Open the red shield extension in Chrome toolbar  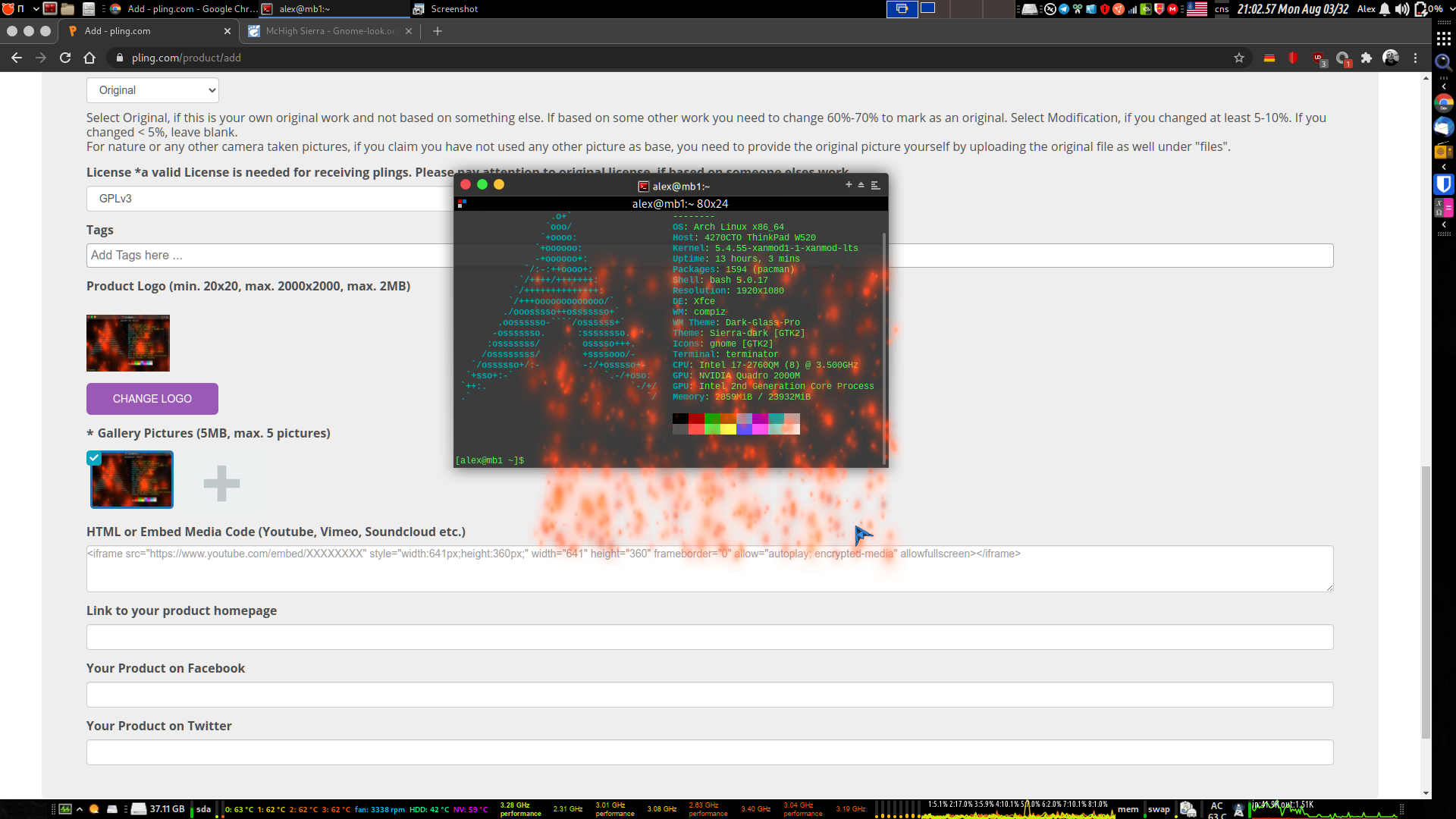point(1294,58)
